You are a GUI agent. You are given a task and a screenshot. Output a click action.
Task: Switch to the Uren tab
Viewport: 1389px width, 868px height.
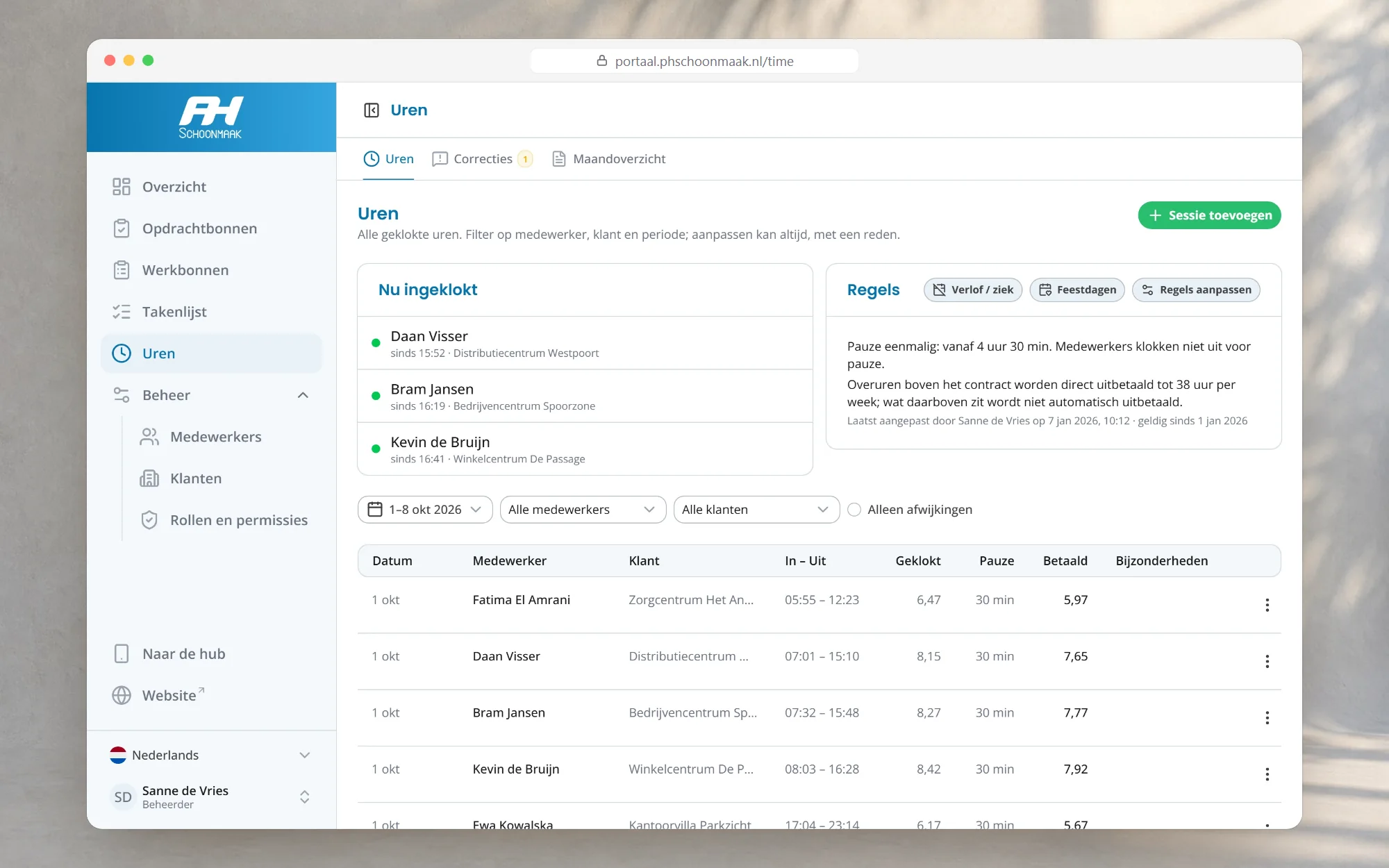pos(389,159)
